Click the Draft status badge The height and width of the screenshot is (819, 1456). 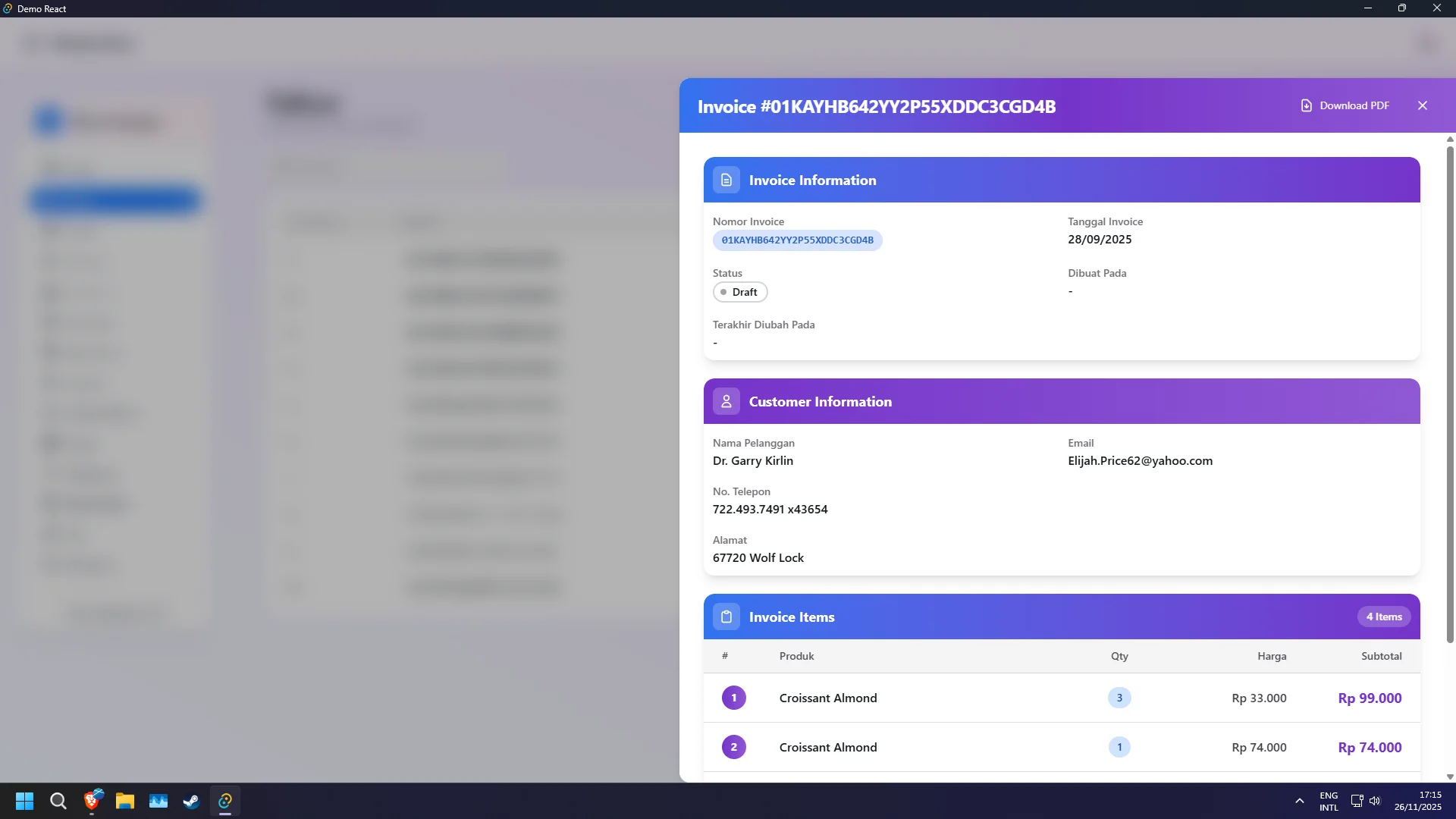pyautogui.click(x=739, y=292)
